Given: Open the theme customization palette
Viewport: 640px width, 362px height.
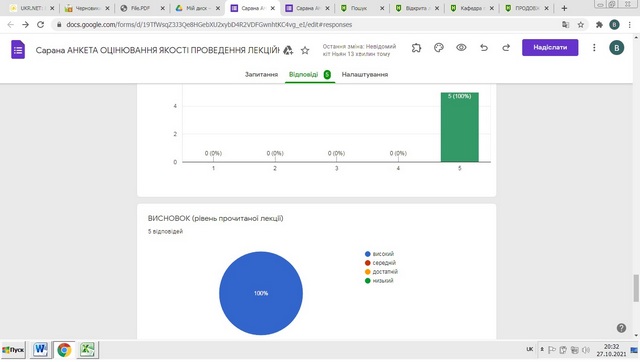Looking at the screenshot, I should 439,48.
